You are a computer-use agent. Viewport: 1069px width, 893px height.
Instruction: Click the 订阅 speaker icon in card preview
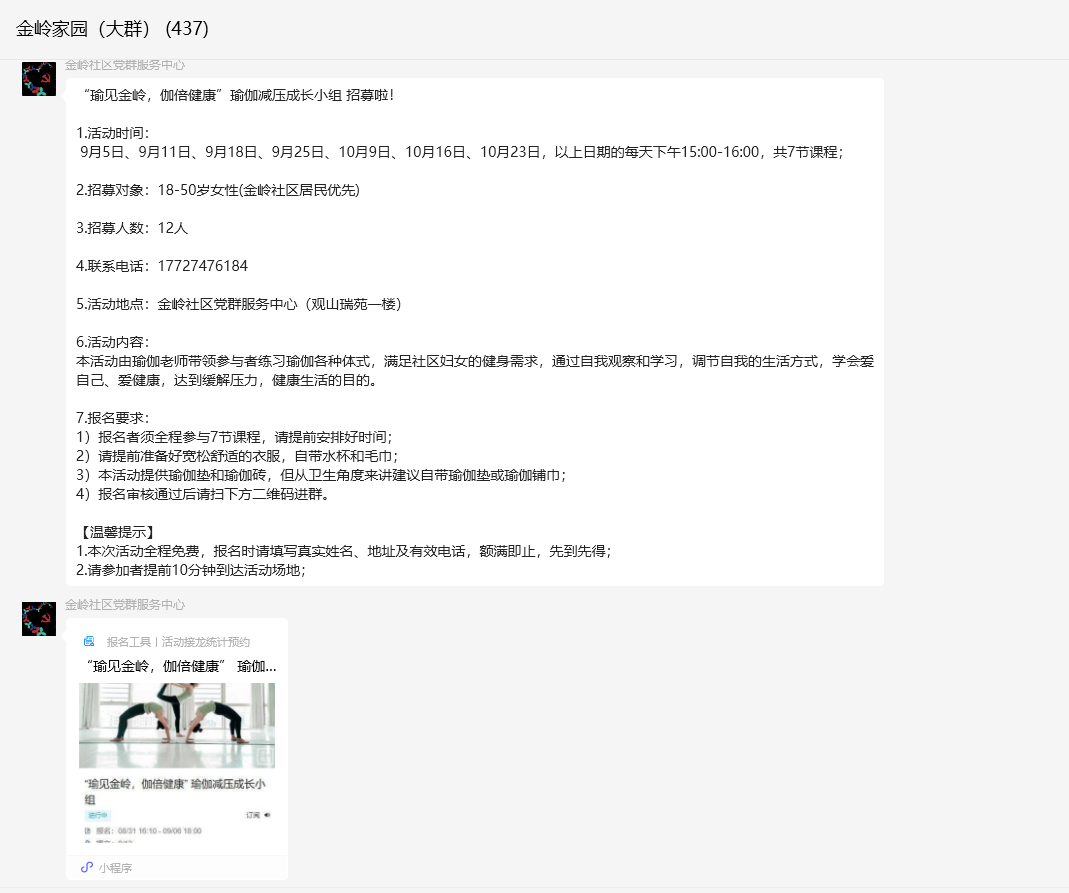[x=267, y=815]
